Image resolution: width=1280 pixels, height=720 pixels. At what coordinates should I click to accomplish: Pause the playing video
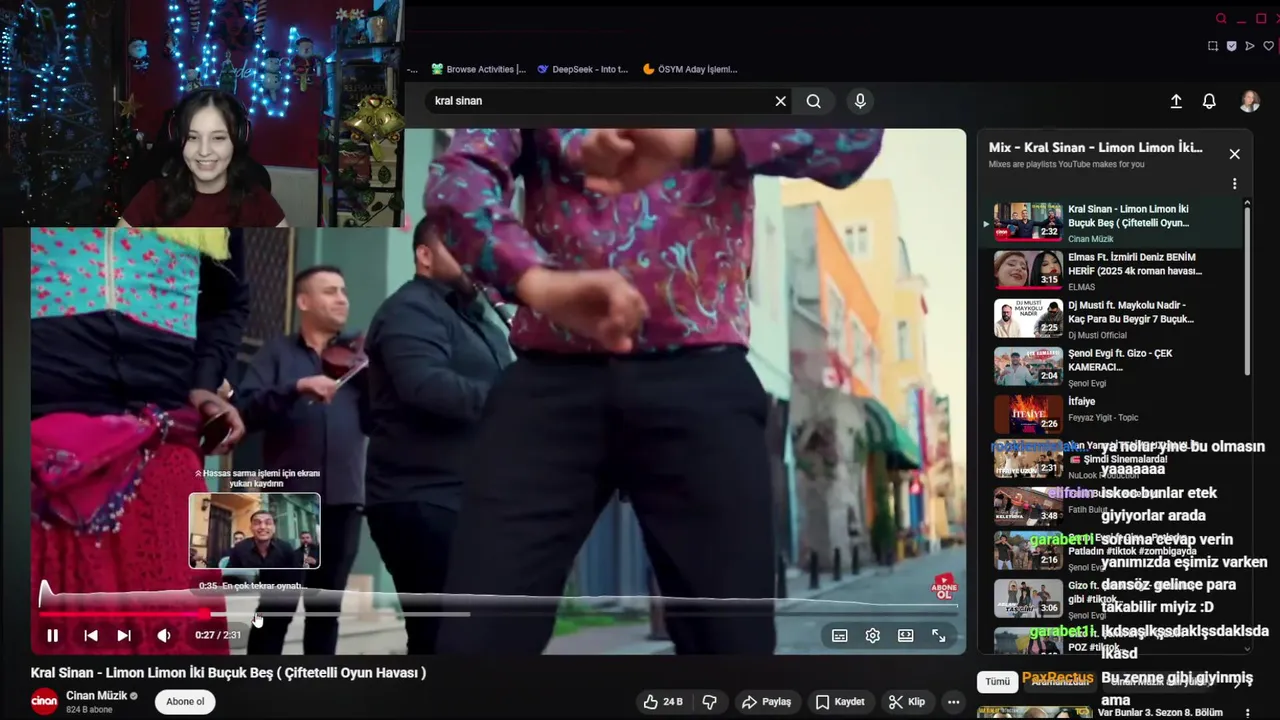[x=52, y=635]
